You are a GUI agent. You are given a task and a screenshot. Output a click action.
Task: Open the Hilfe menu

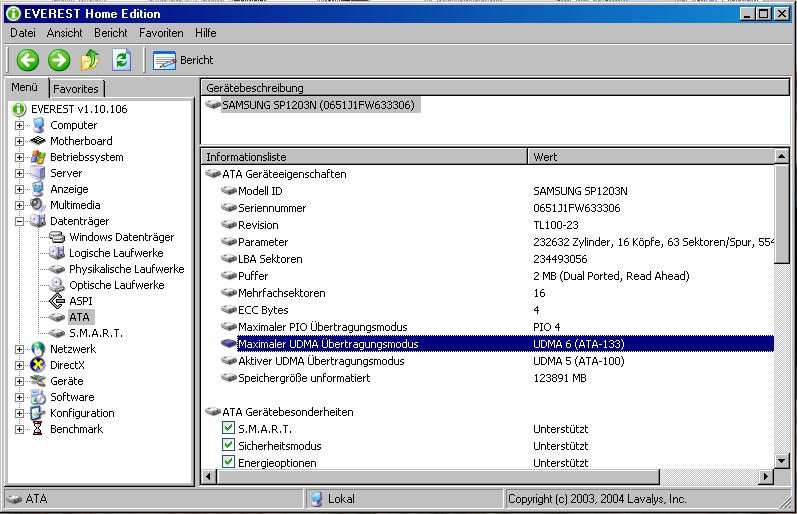coord(206,33)
